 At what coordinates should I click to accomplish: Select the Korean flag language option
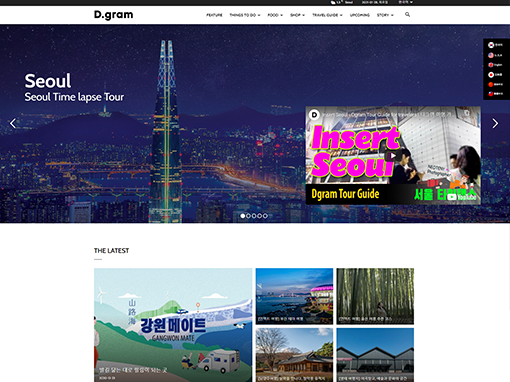[495, 45]
